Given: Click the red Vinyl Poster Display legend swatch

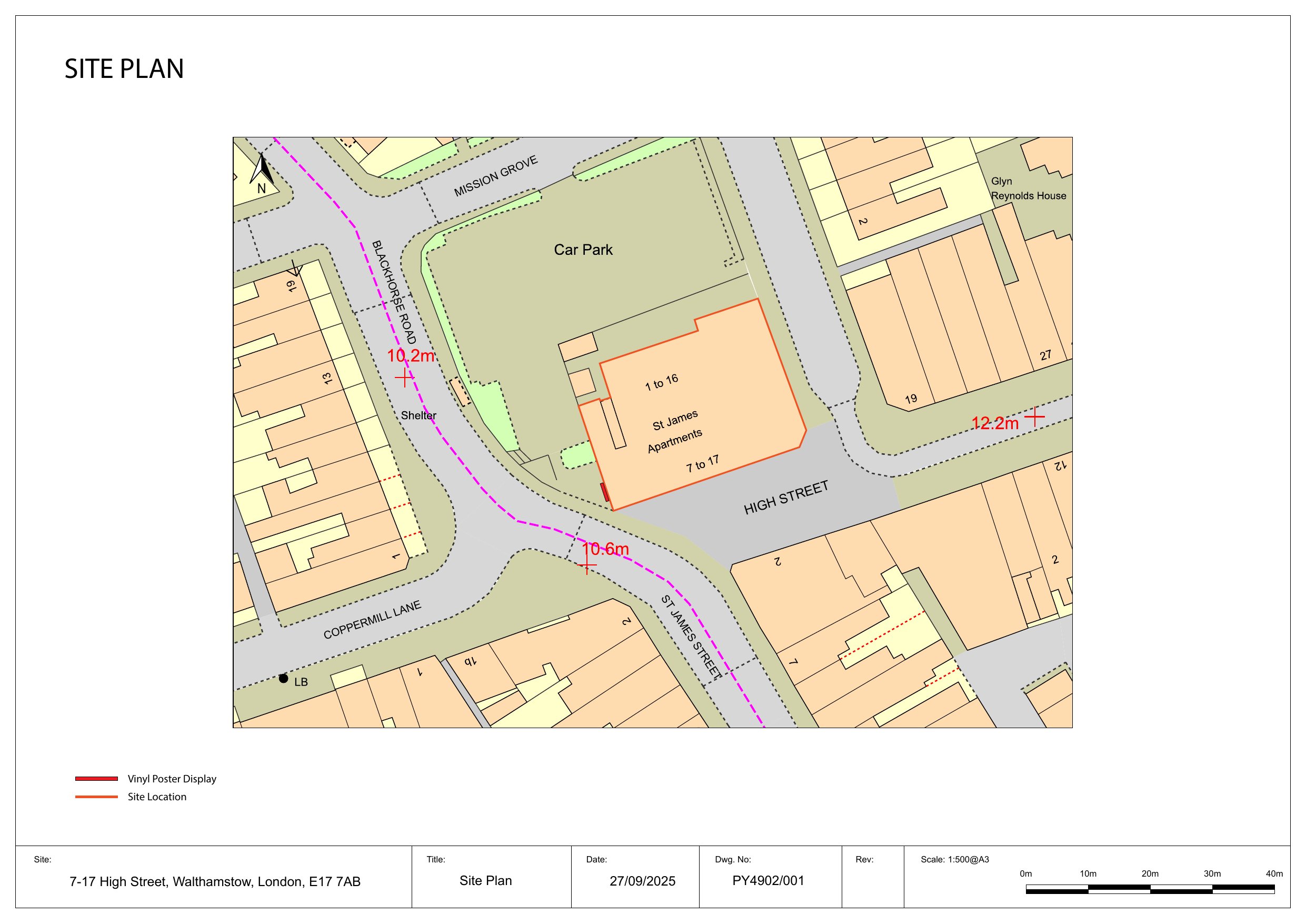Looking at the screenshot, I should point(96,778).
